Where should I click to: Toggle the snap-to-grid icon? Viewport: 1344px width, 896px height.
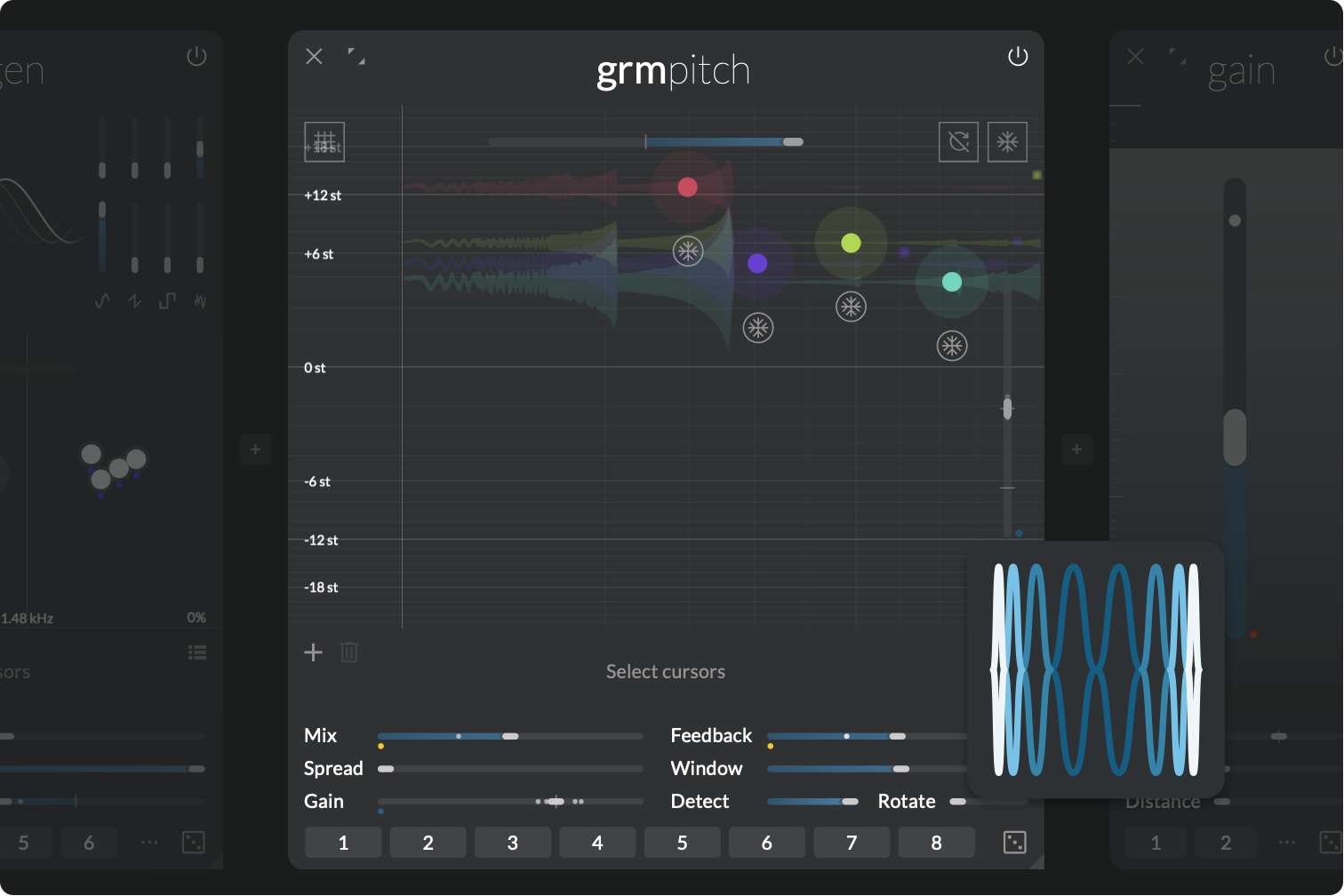point(324,142)
